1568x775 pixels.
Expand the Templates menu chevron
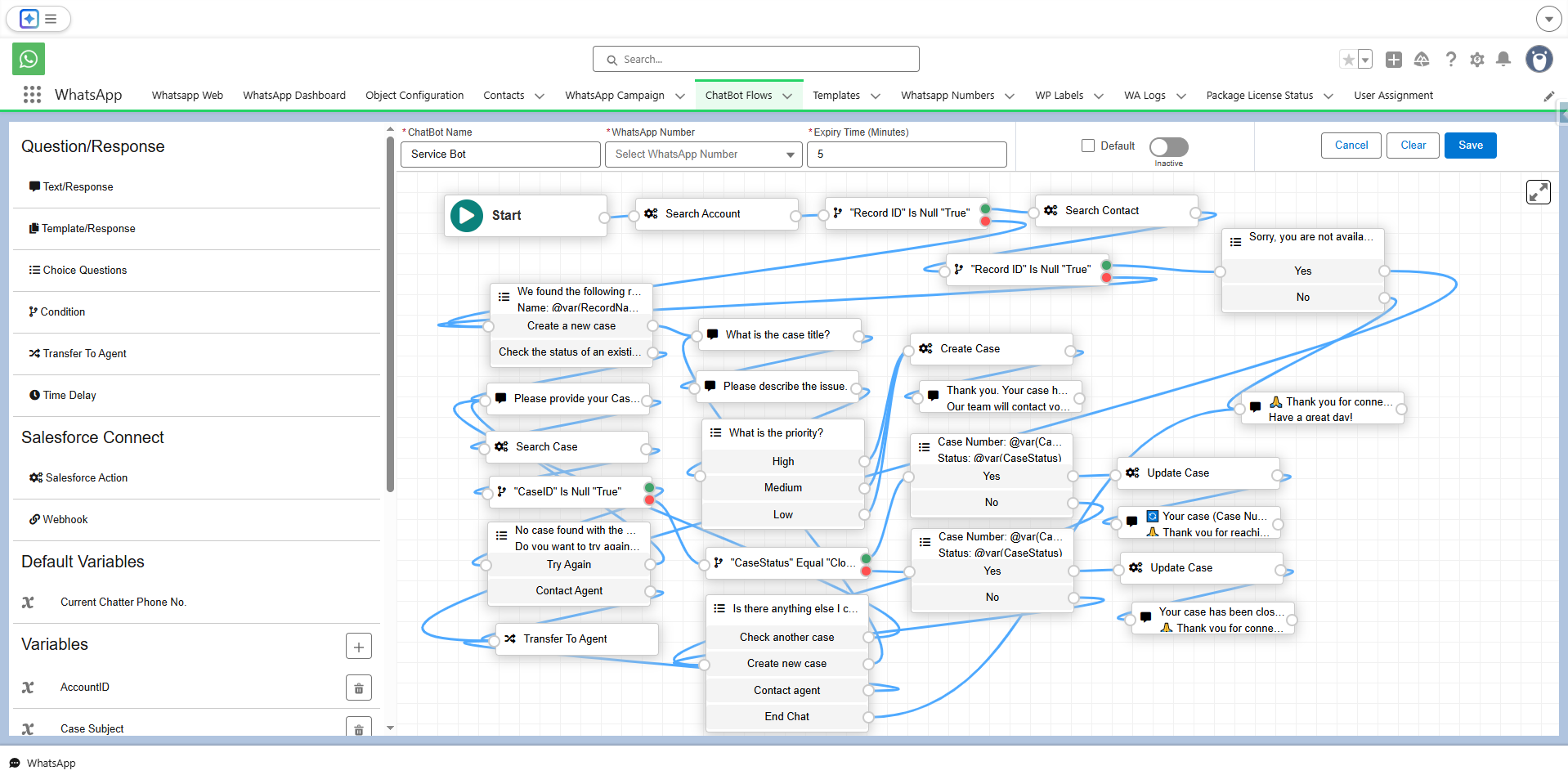click(876, 96)
